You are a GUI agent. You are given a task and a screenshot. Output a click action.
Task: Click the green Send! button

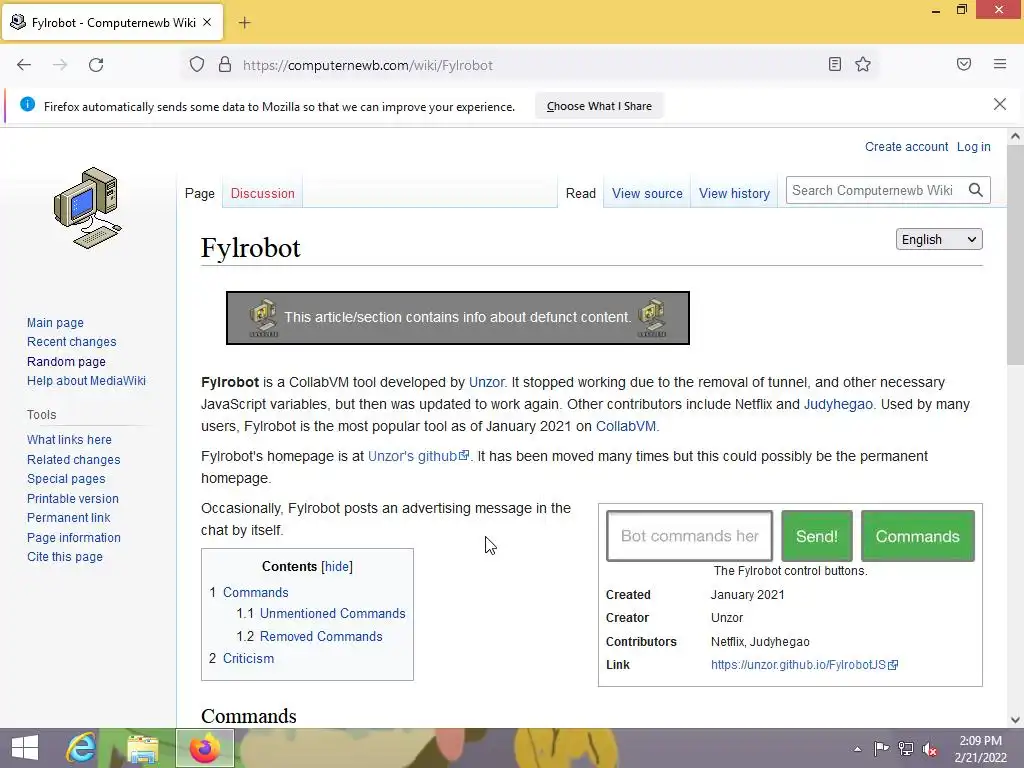point(816,536)
